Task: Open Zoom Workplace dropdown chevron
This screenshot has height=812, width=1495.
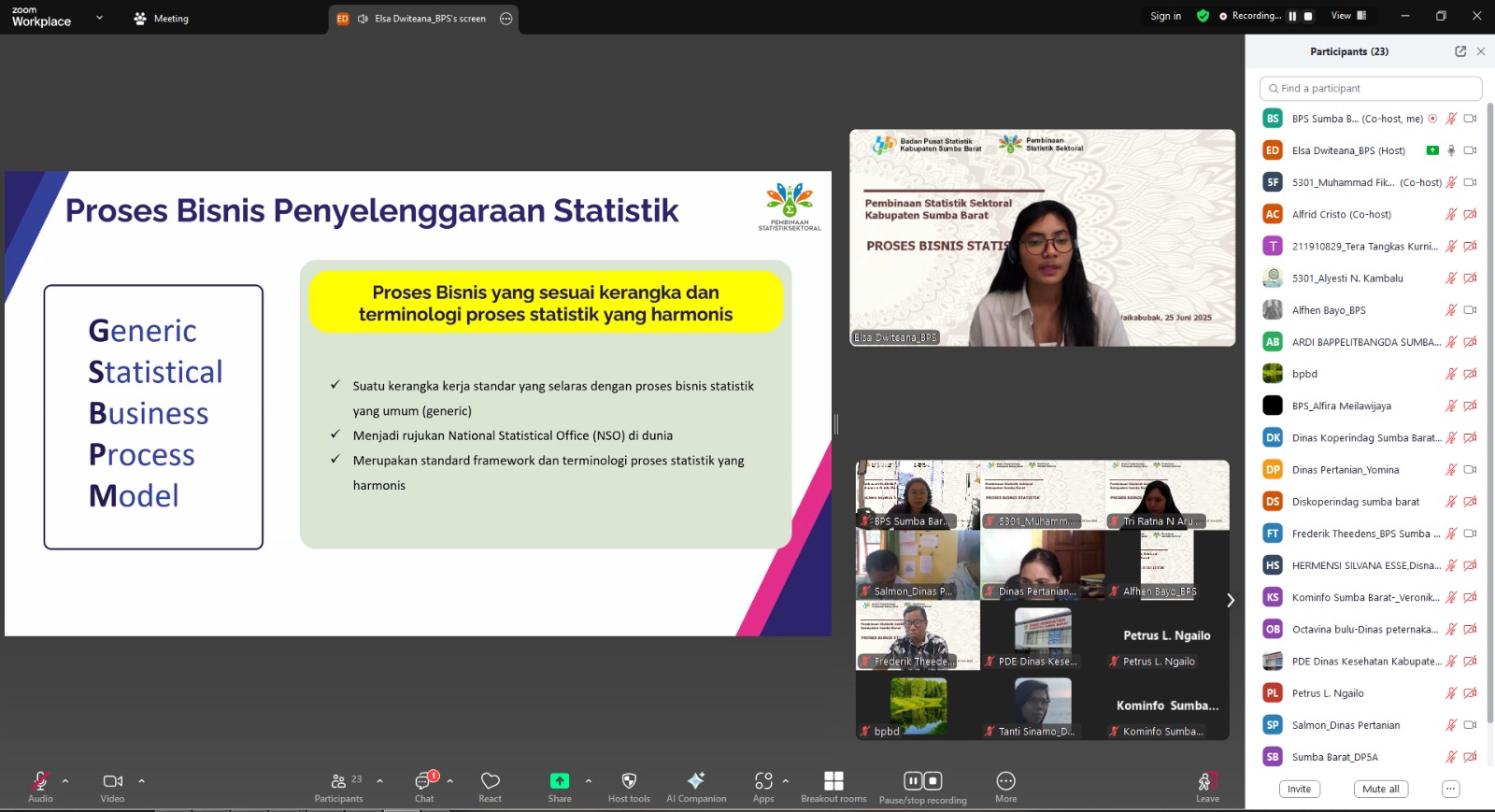Action: coord(99,18)
